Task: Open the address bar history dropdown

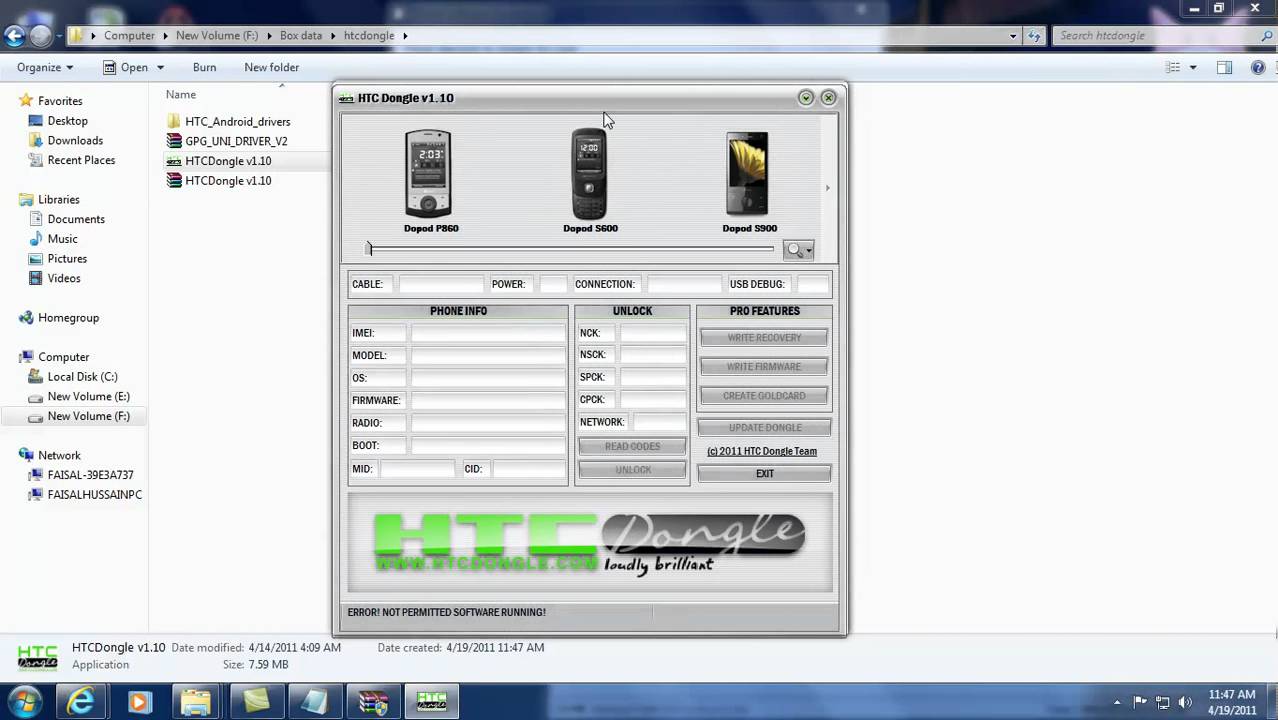Action: tap(1013, 36)
